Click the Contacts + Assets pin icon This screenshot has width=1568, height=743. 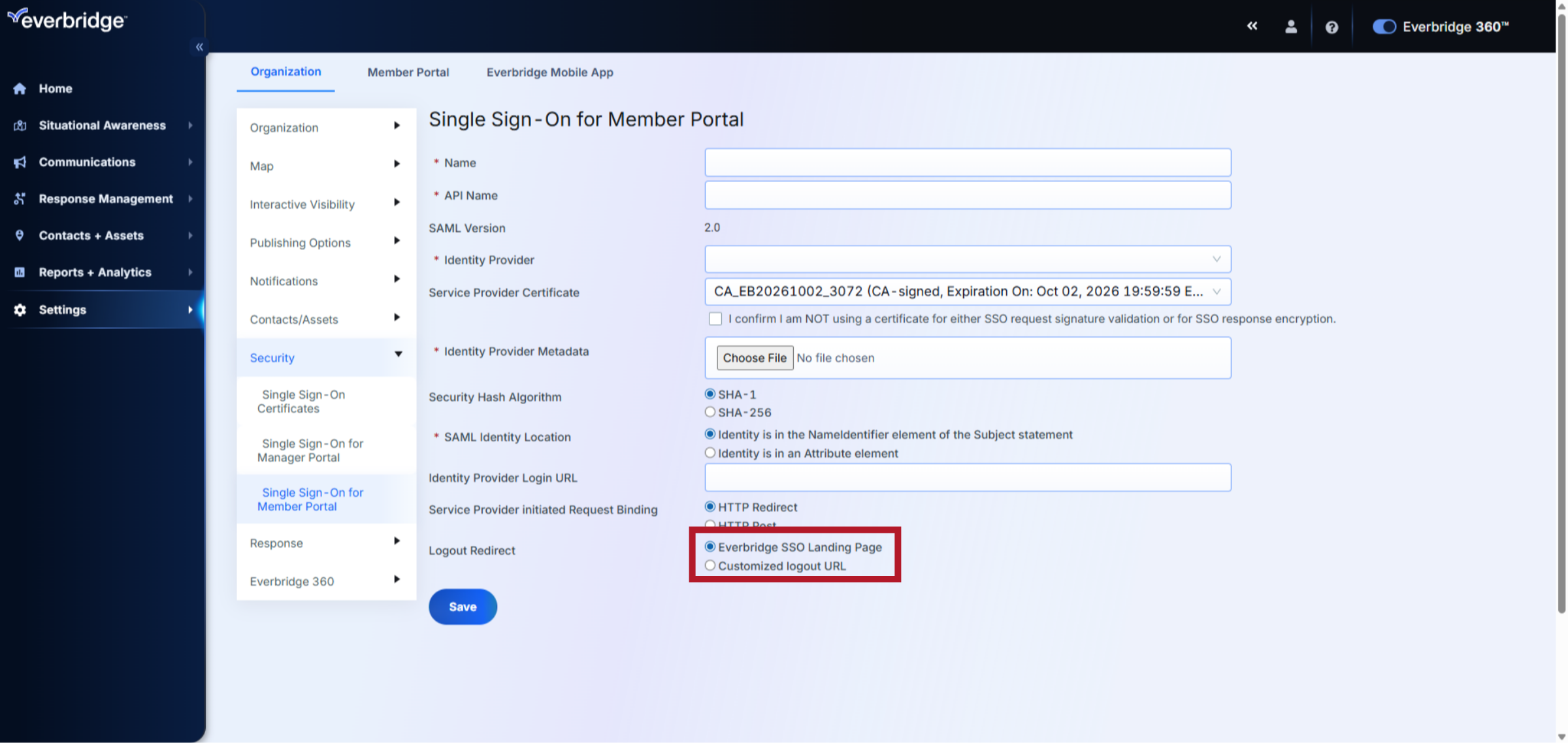click(20, 236)
